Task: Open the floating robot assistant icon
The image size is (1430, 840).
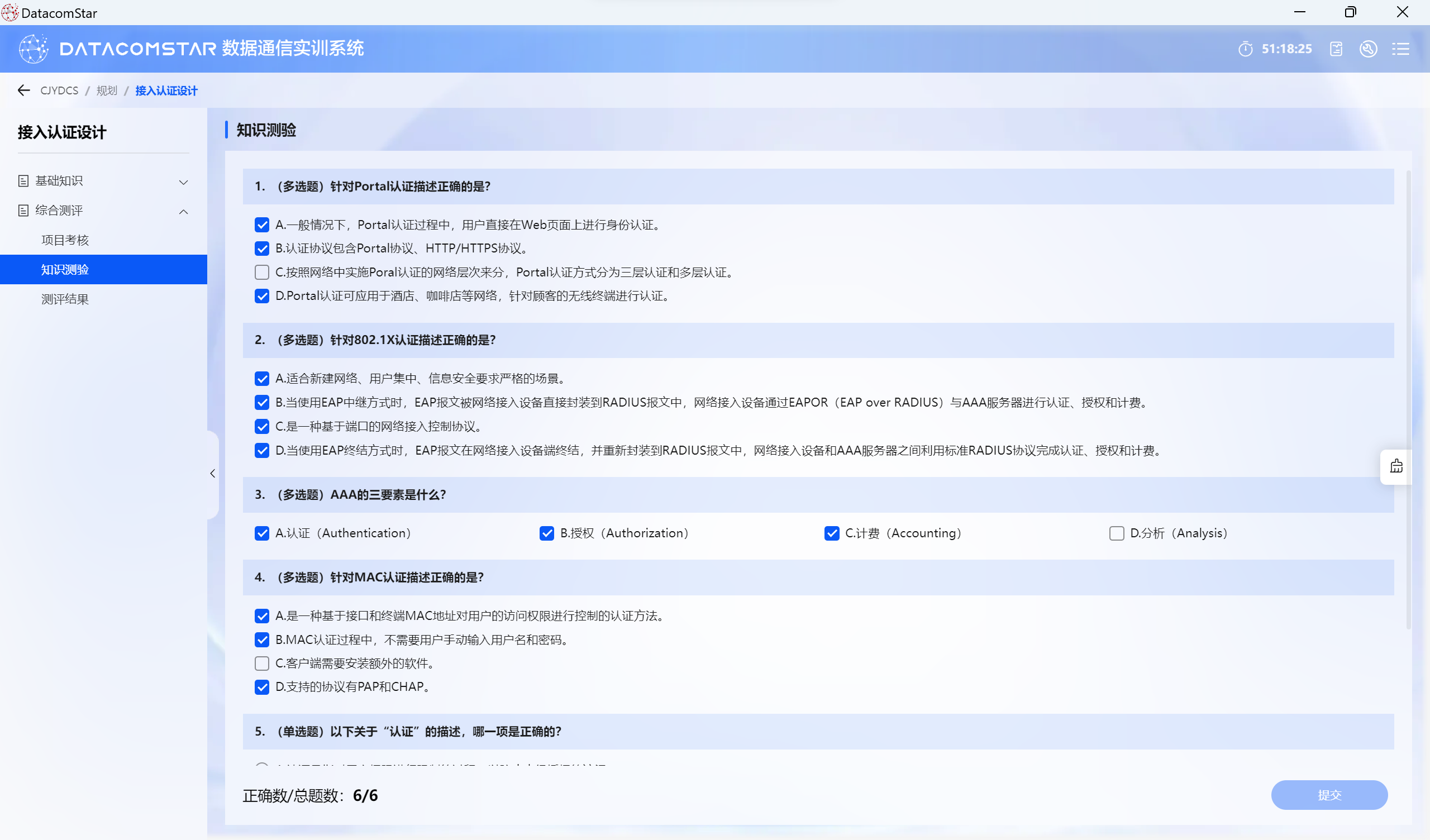Action: pos(1396,466)
